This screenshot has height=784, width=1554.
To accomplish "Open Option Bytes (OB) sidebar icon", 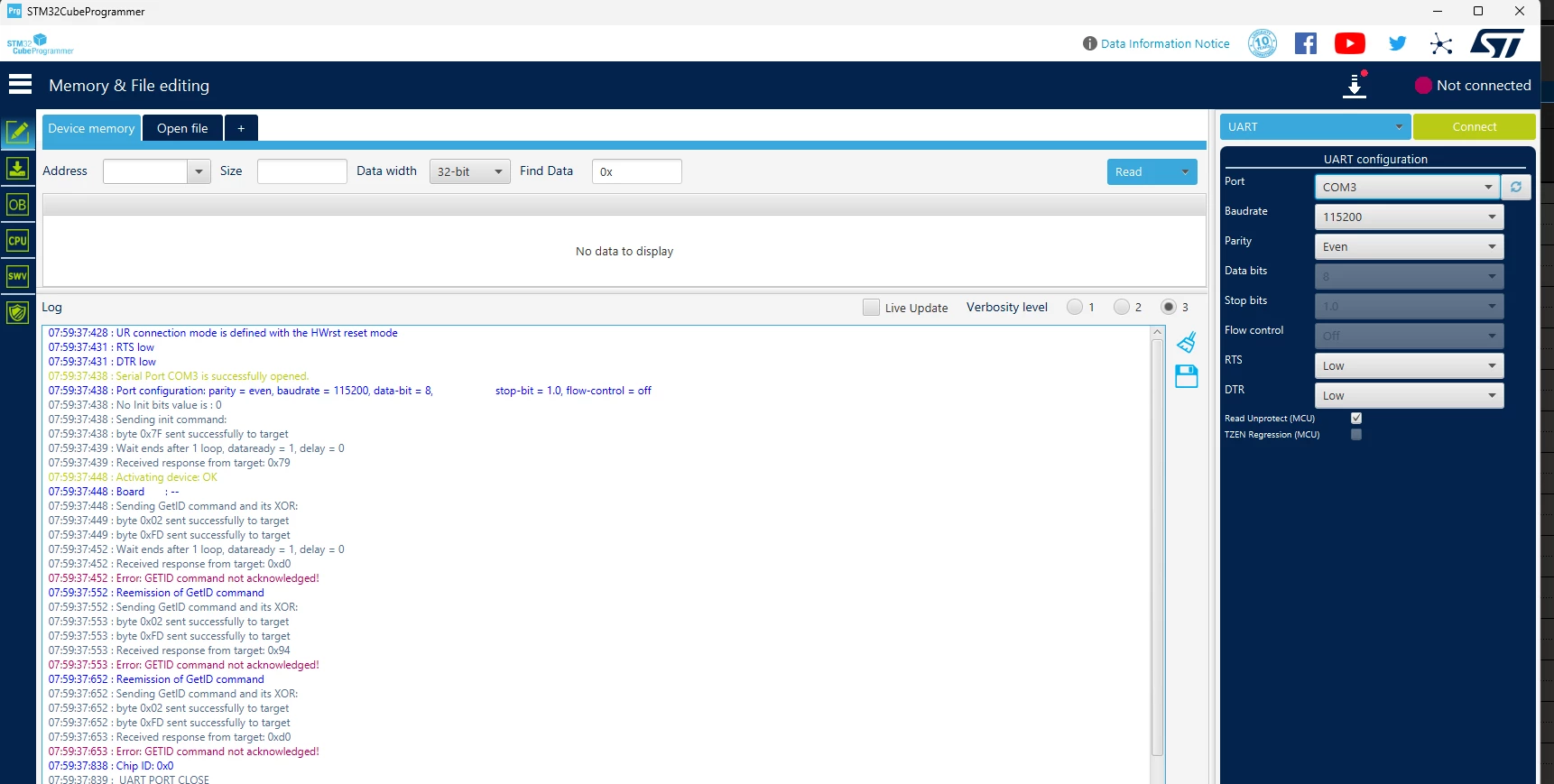I will pyautogui.click(x=17, y=205).
